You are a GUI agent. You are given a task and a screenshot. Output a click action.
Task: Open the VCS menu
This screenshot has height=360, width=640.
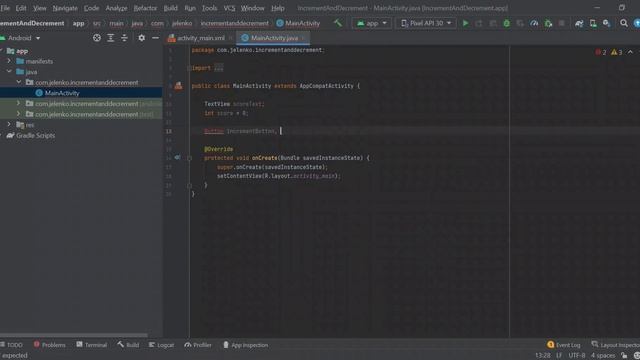[229, 8]
